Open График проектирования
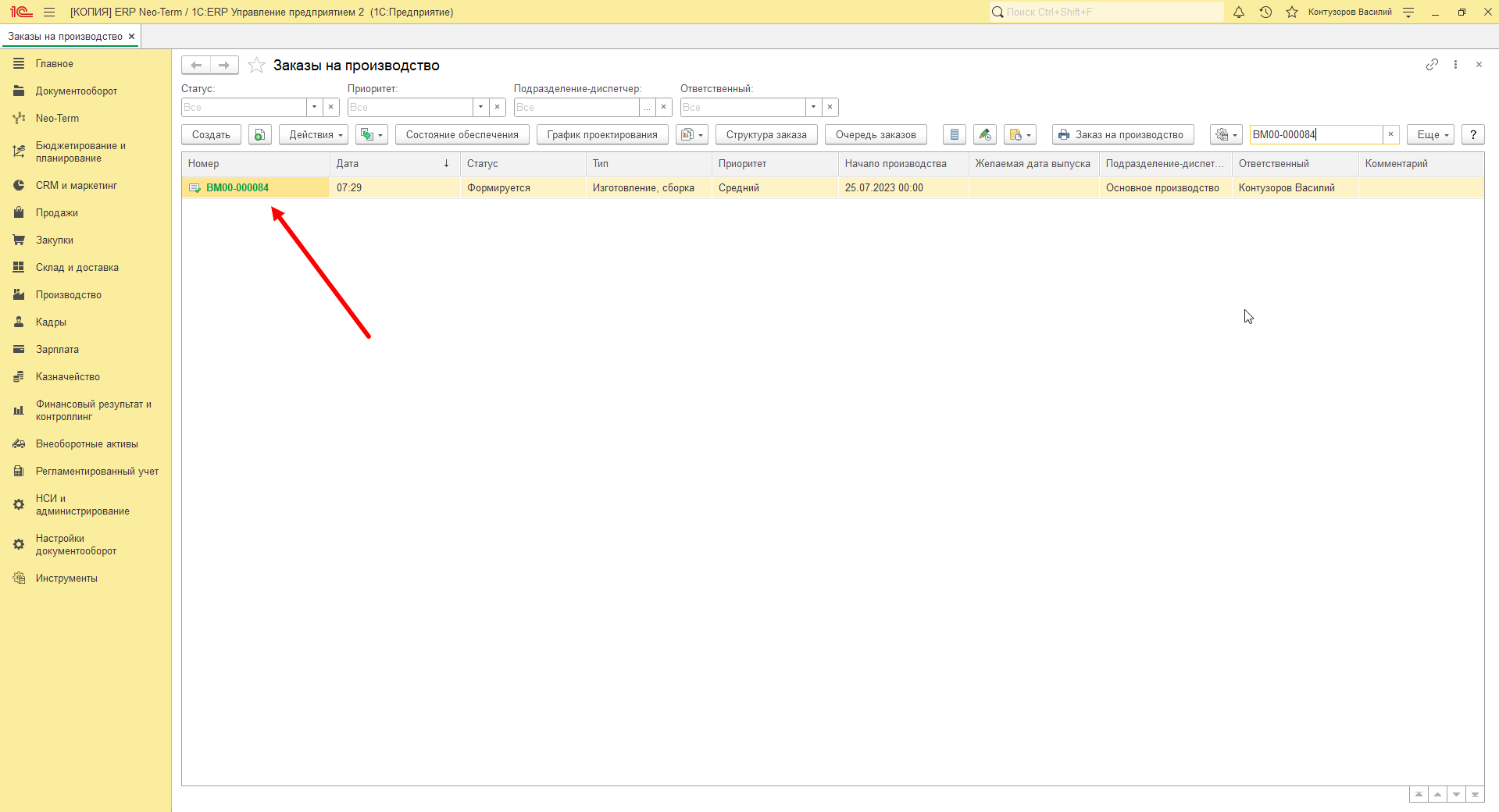This screenshot has width=1499, height=812. coord(602,134)
